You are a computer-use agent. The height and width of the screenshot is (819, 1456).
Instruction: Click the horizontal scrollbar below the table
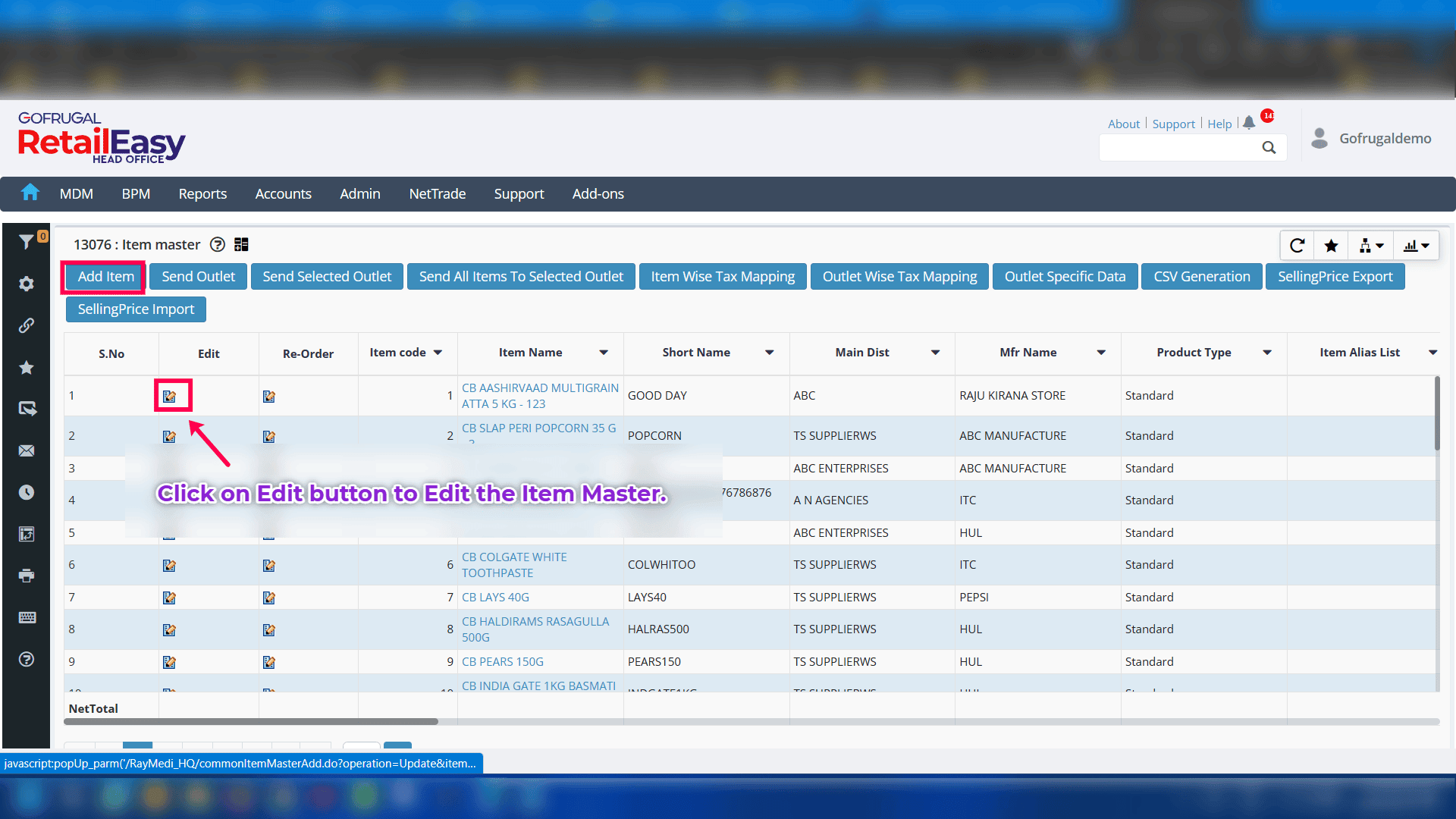tap(251, 721)
